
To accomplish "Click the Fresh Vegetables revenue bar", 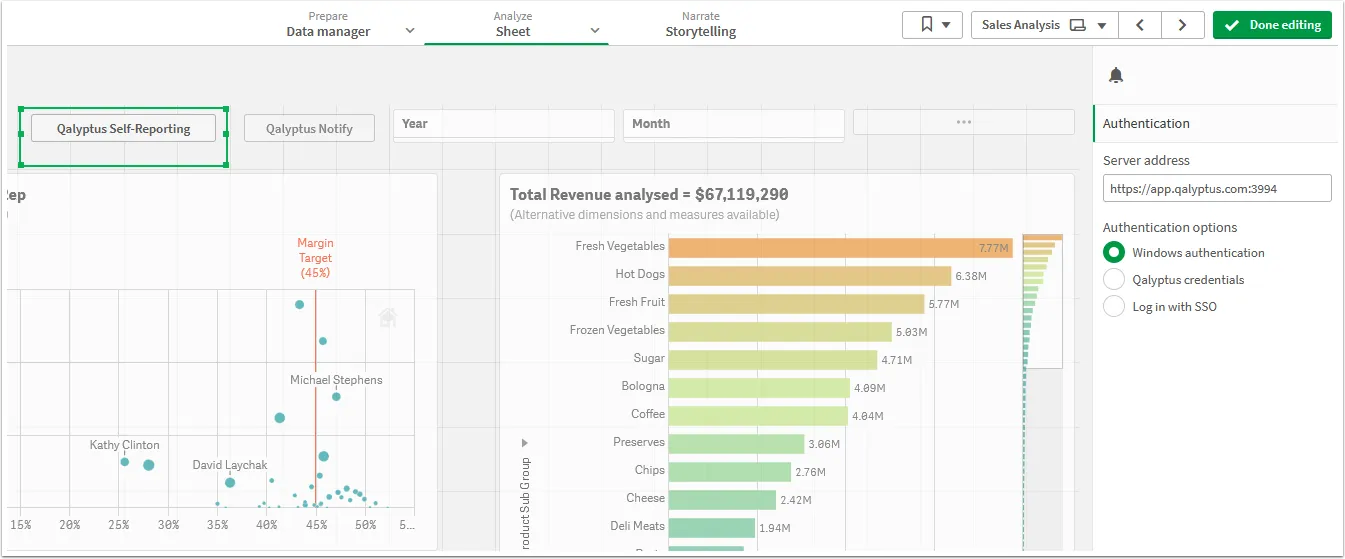I will [840, 247].
